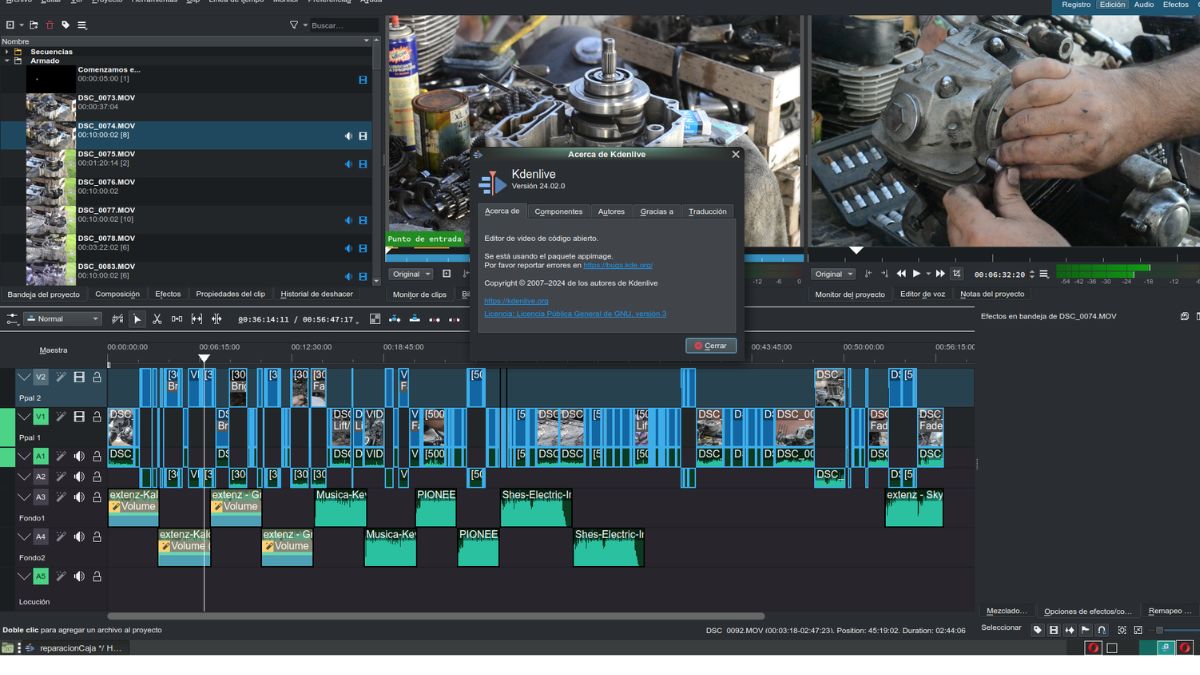Mute the A4 Fondo2 track
This screenshot has width=1200, height=675.
tap(79, 537)
